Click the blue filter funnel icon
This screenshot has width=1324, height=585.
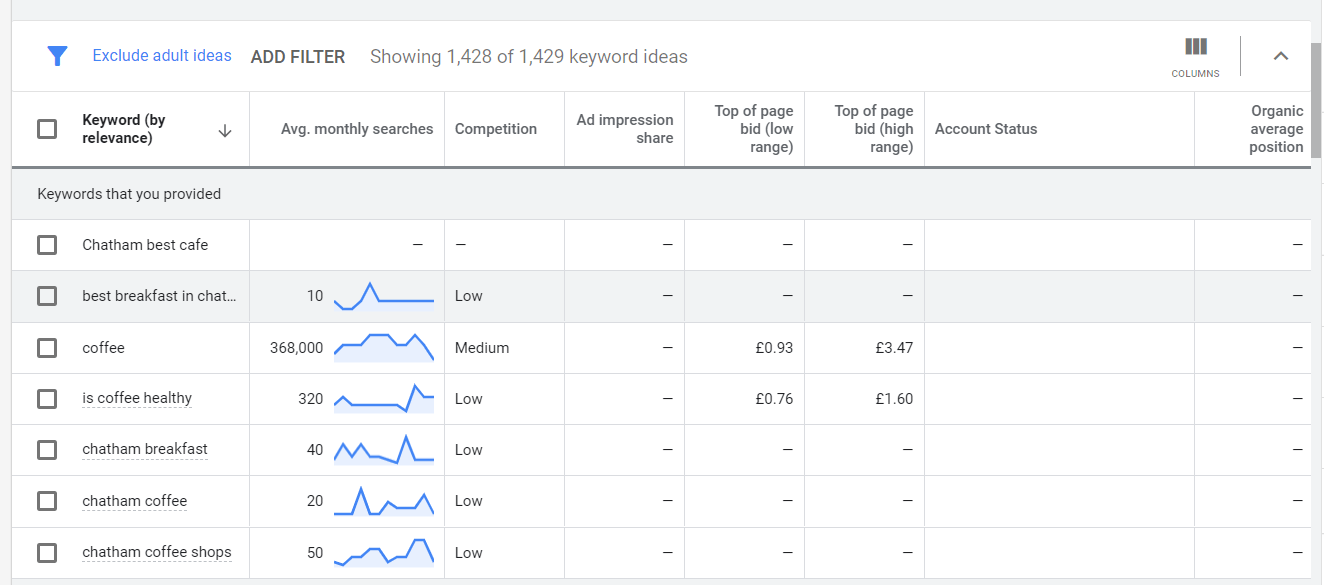(57, 56)
